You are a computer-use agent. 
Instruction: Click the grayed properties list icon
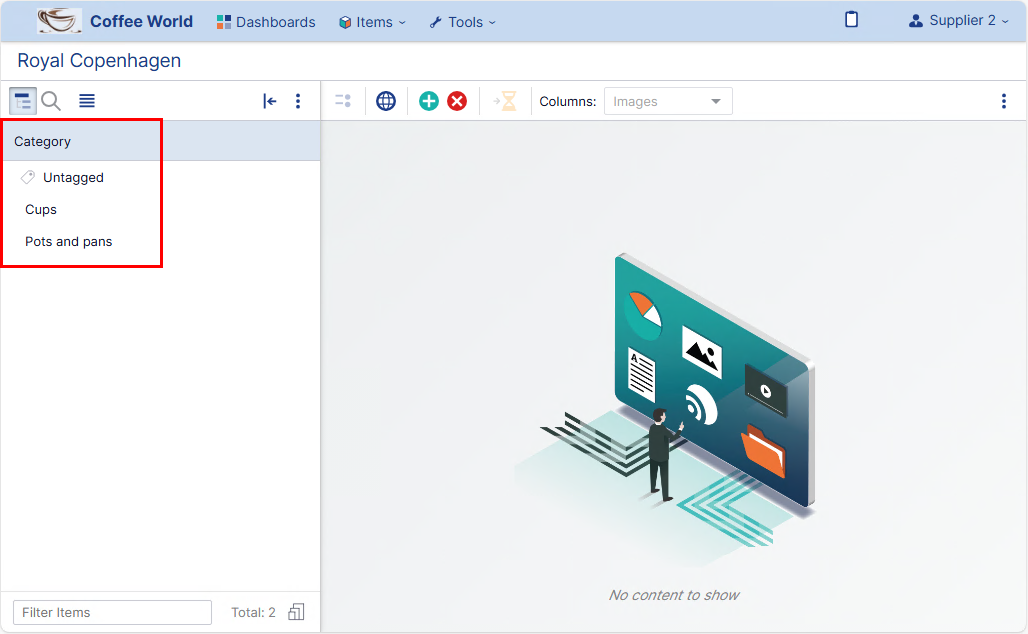[343, 101]
